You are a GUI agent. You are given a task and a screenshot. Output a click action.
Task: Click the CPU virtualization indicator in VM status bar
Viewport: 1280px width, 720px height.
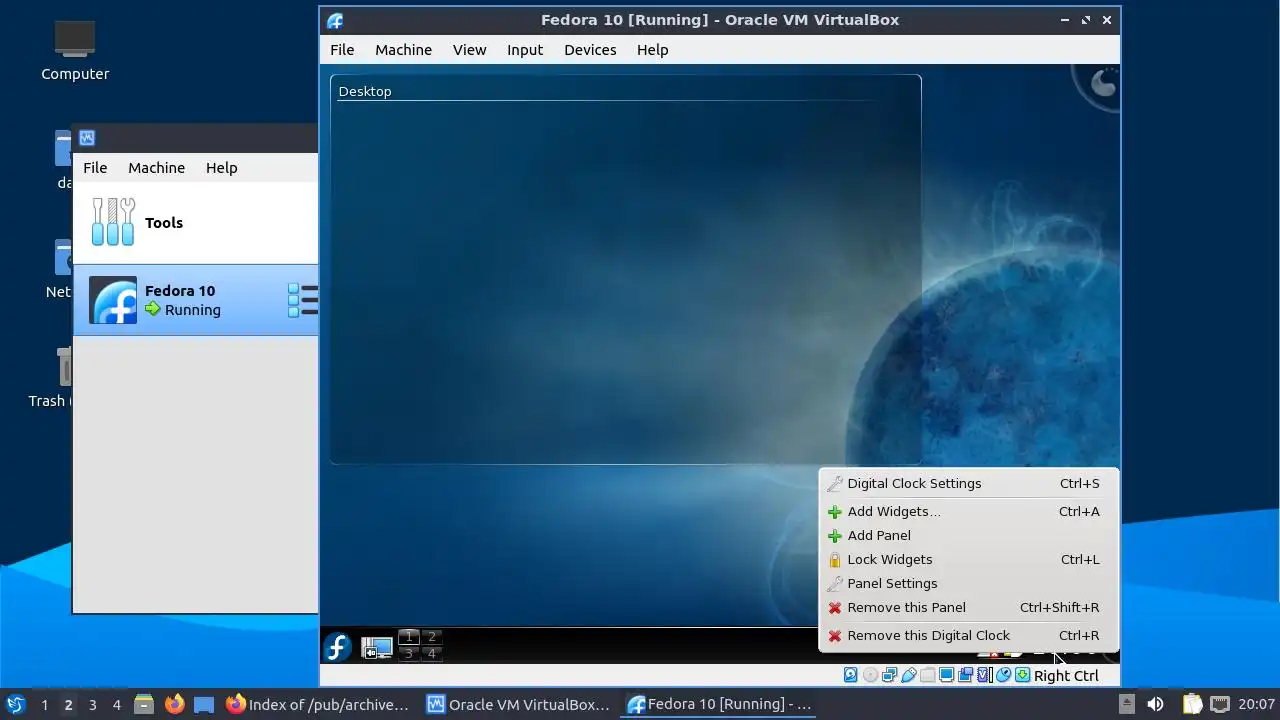click(984, 675)
